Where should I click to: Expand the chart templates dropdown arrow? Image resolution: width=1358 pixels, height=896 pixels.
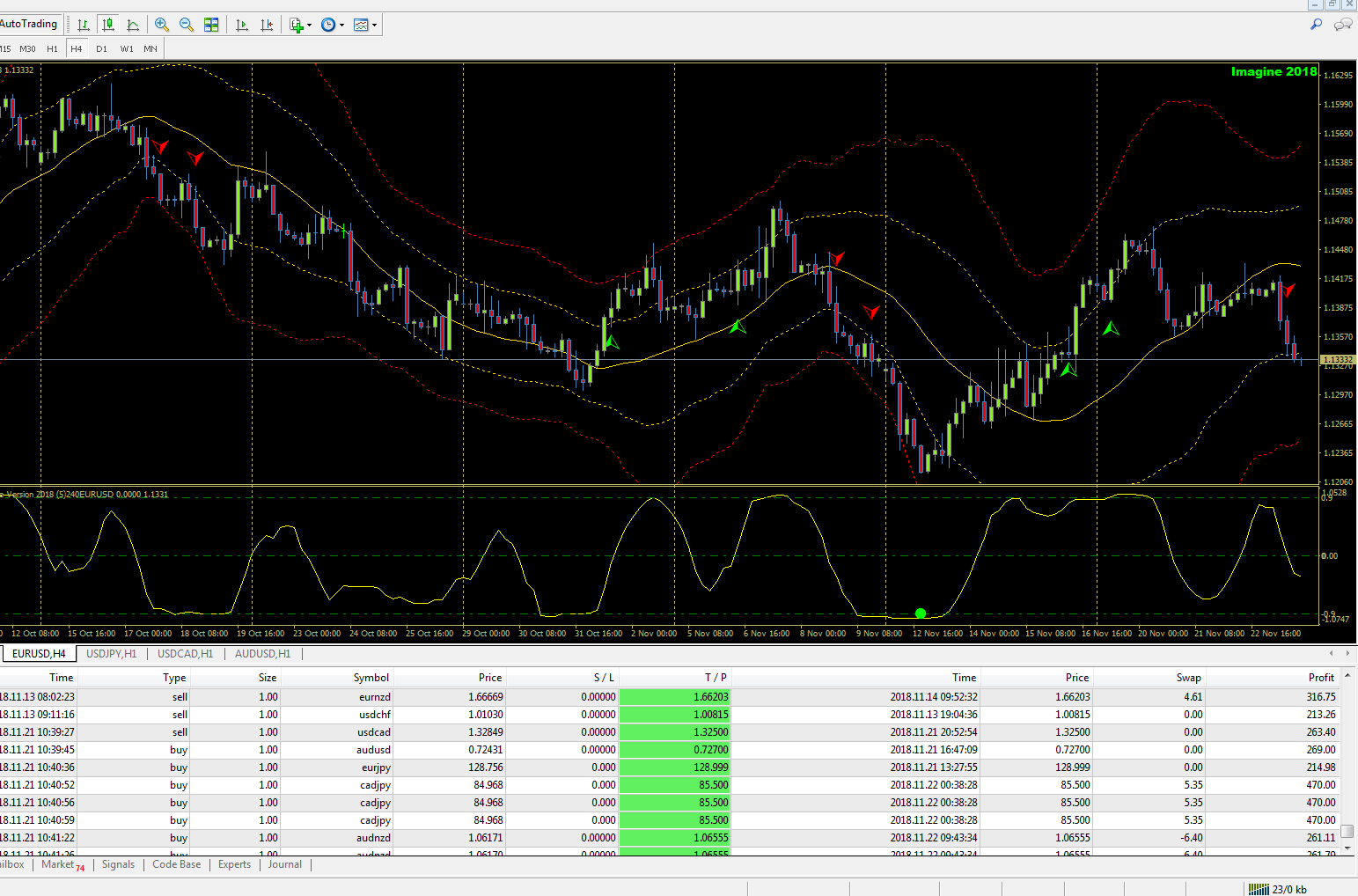click(375, 26)
